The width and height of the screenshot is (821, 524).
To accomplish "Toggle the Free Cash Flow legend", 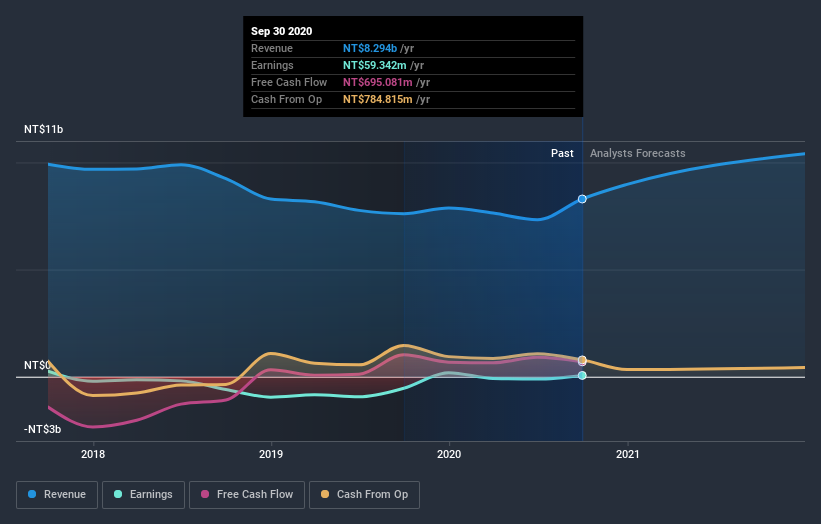I will [x=247, y=495].
